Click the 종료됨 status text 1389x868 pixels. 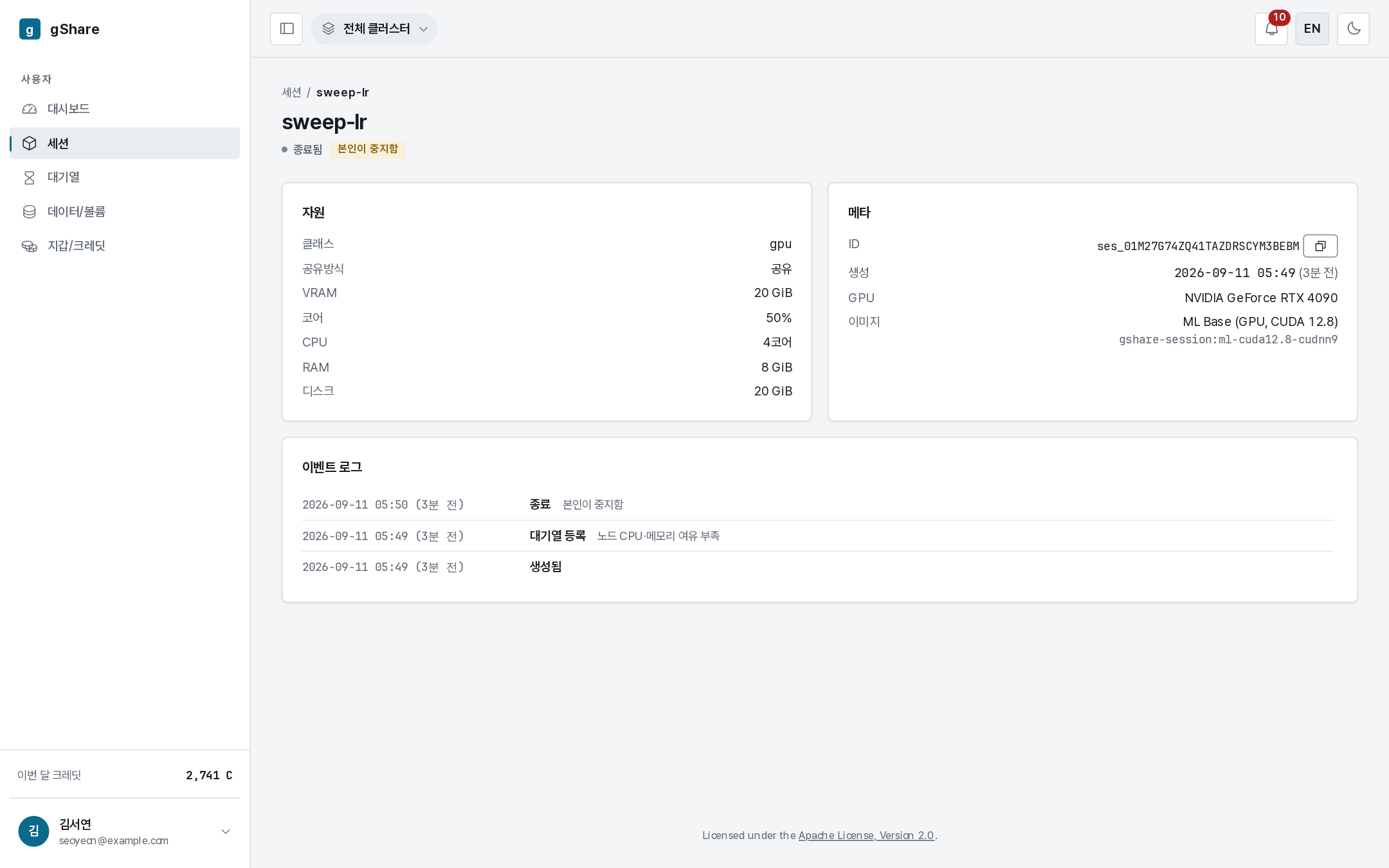tap(308, 150)
